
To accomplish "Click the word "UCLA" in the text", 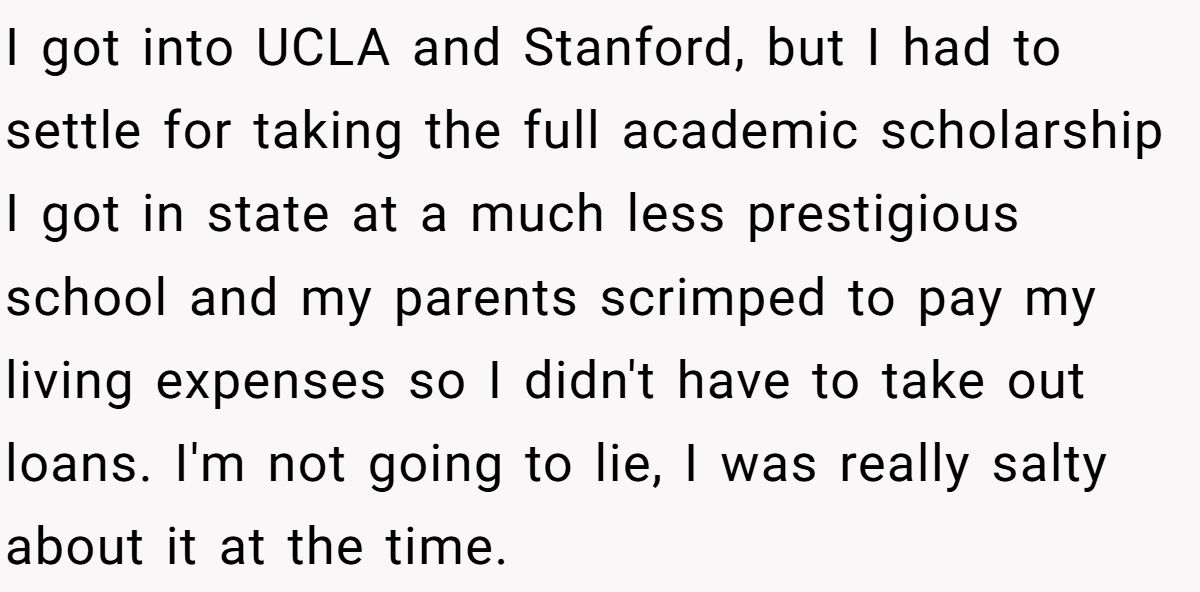I will (x=320, y=49).
